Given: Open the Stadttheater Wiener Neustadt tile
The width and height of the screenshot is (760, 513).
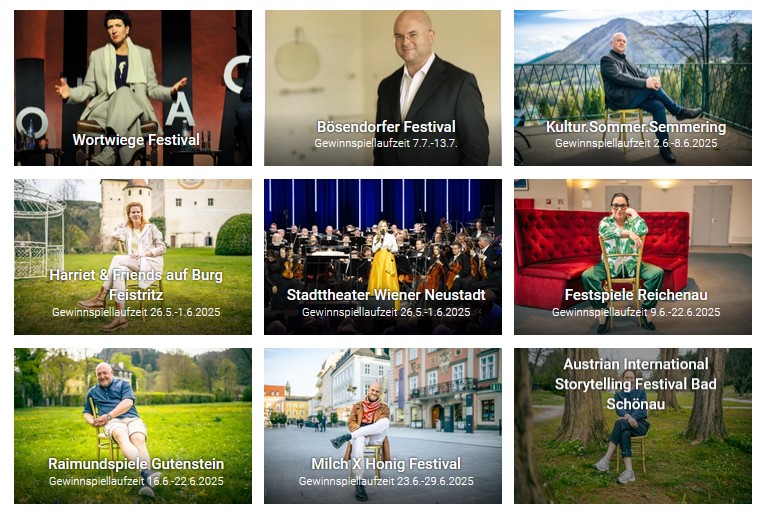Looking at the screenshot, I should tap(383, 257).
